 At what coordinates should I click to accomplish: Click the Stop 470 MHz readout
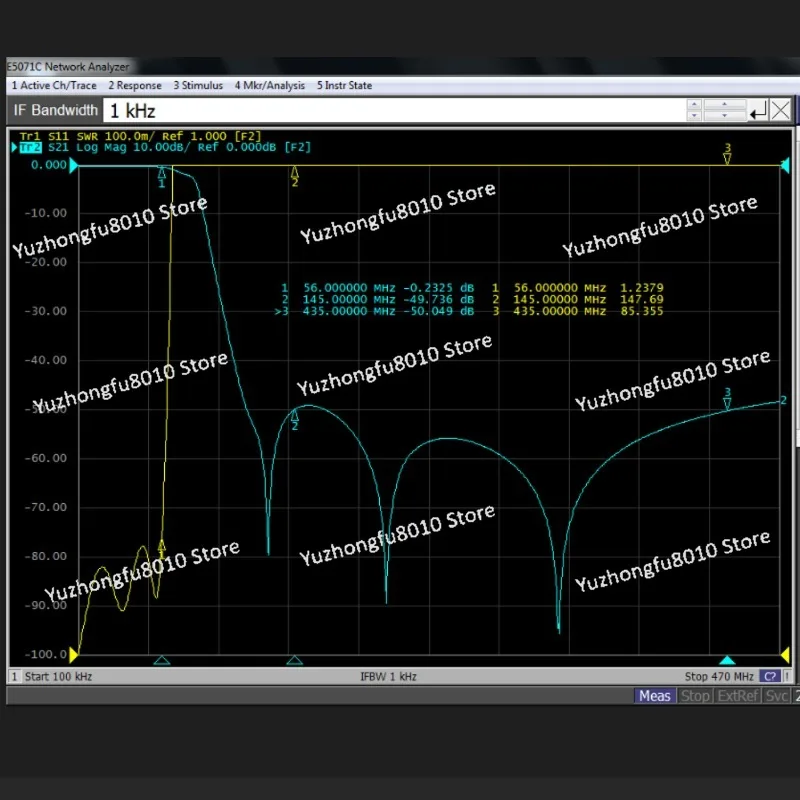[719, 677]
